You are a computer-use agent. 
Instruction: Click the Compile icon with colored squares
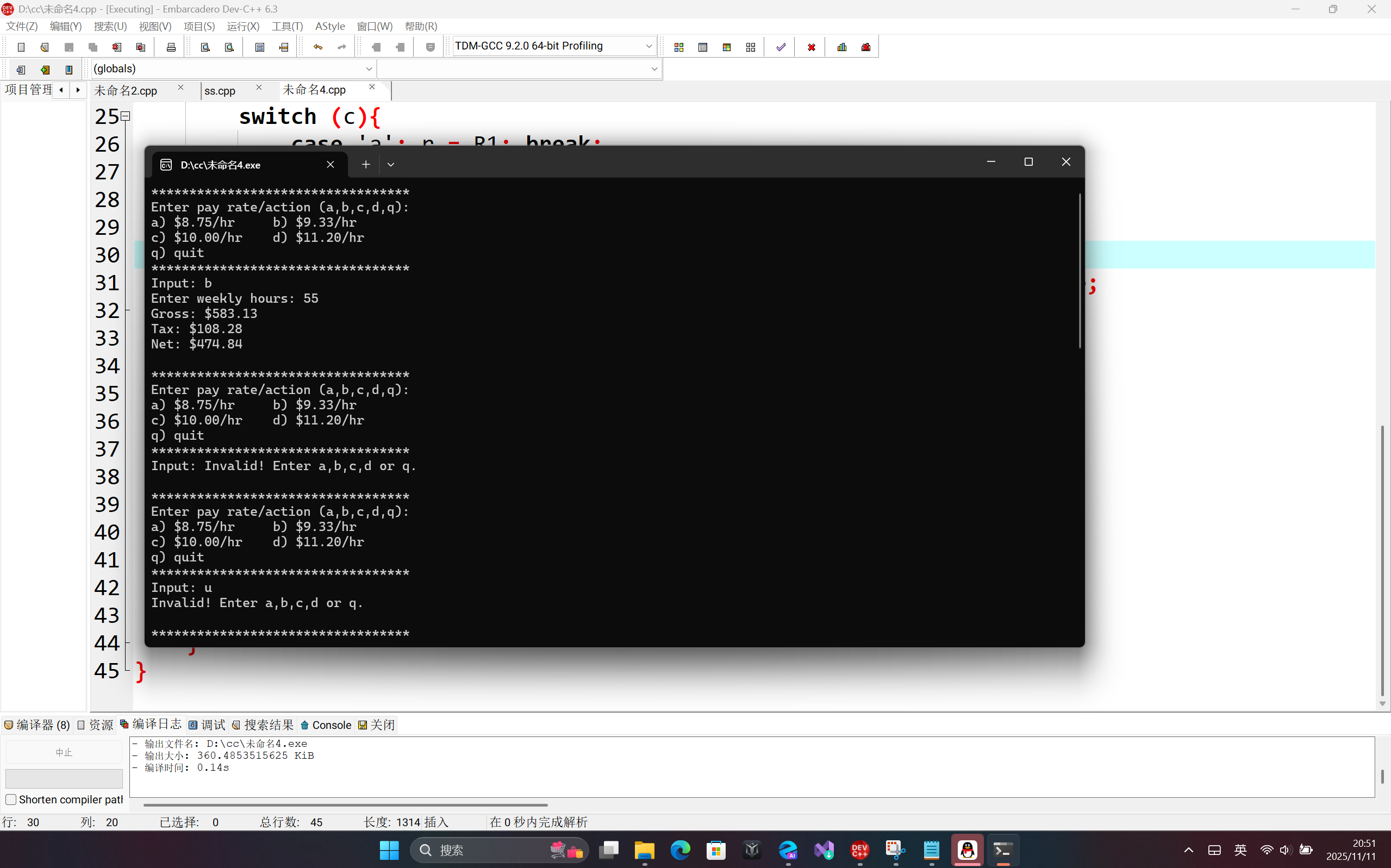(x=678, y=47)
